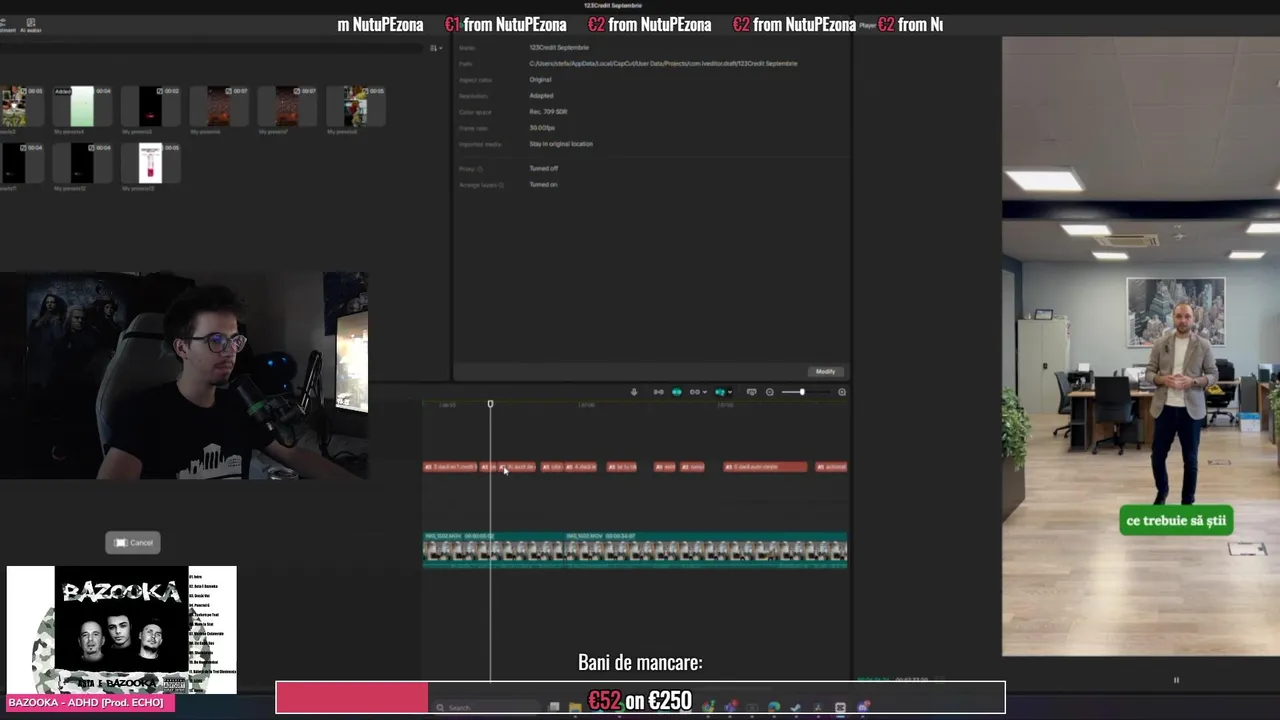This screenshot has height=720, width=1280.
Task: Click the timeline zoom in icon
Action: click(842, 392)
